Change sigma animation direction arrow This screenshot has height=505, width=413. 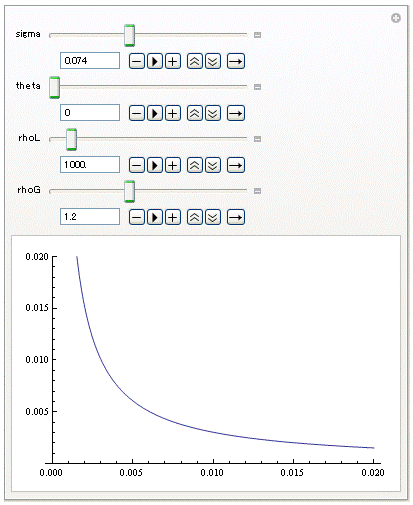[x=236, y=61]
